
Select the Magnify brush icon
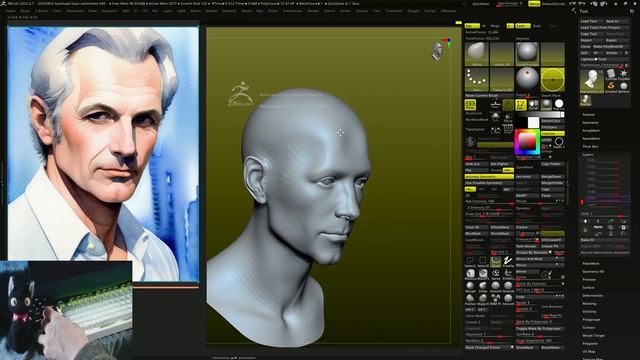click(483, 299)
